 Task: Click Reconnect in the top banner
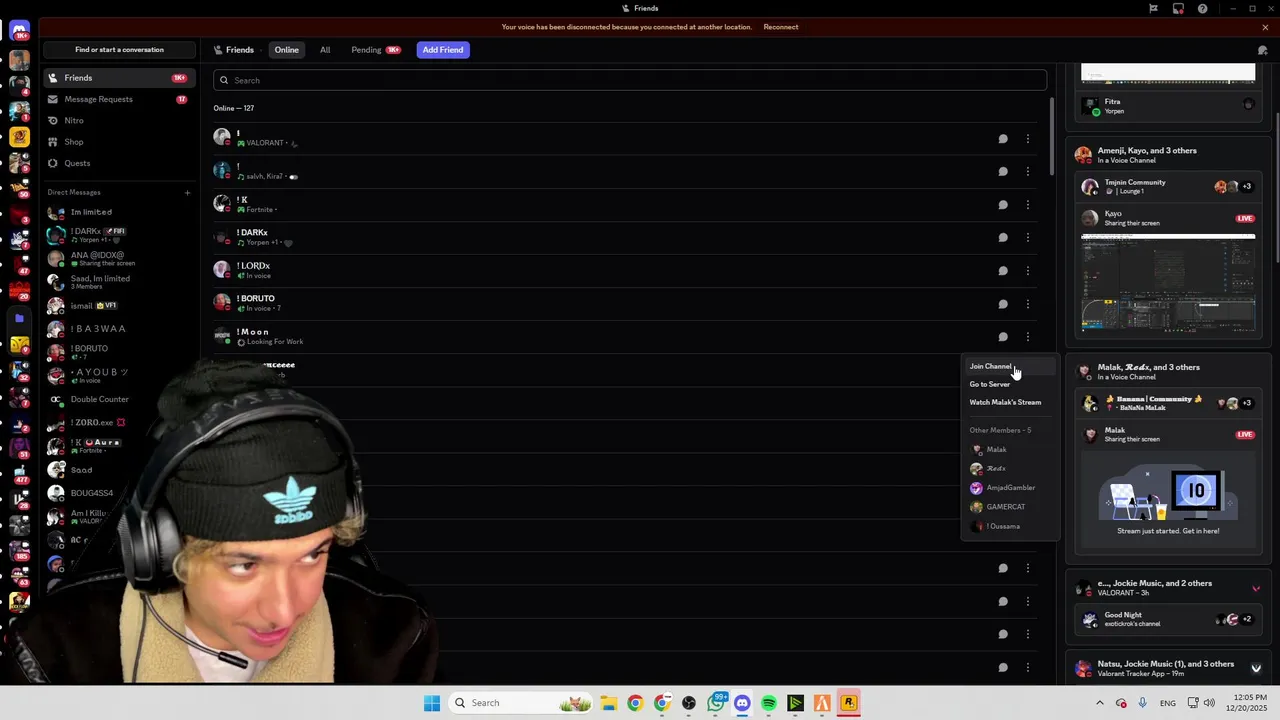781,27
